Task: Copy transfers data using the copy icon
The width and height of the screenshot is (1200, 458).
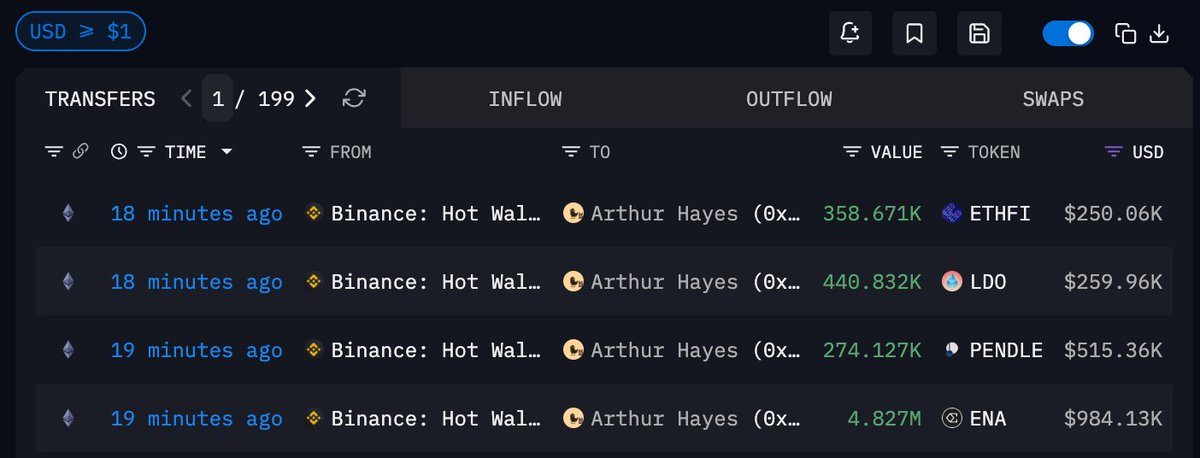Action: coord(1126,34)
